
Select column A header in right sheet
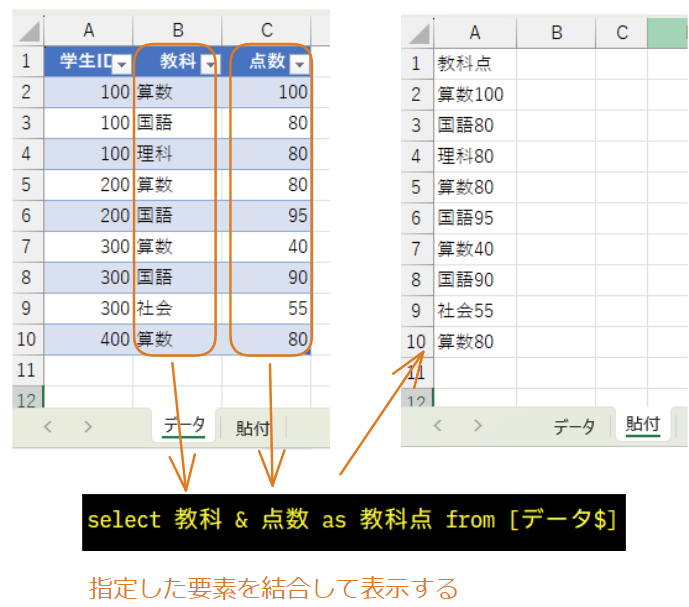pyautogui.click(x=475, y=33)
